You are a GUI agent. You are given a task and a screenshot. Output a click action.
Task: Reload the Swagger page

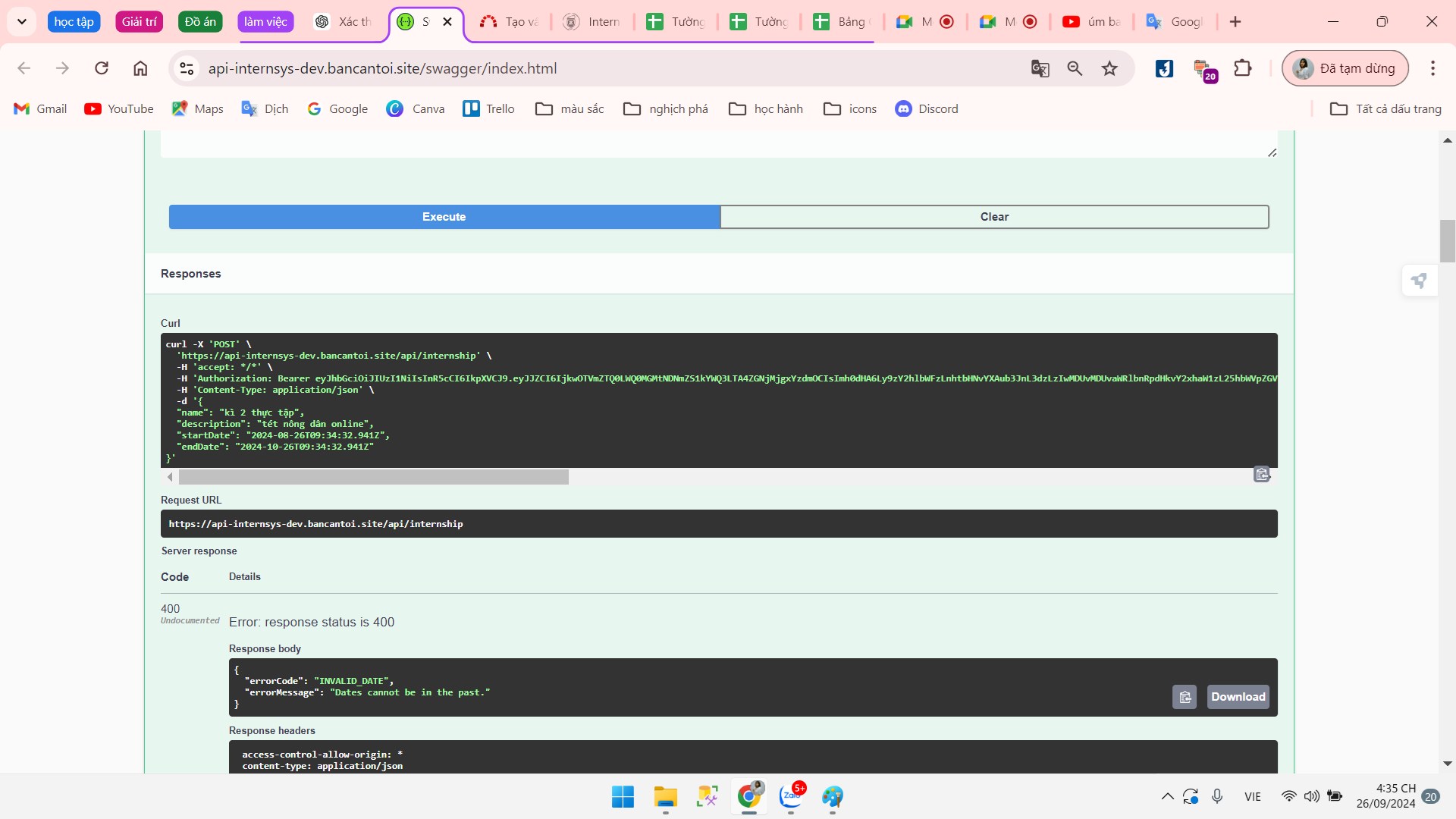[x=102, y=68]
